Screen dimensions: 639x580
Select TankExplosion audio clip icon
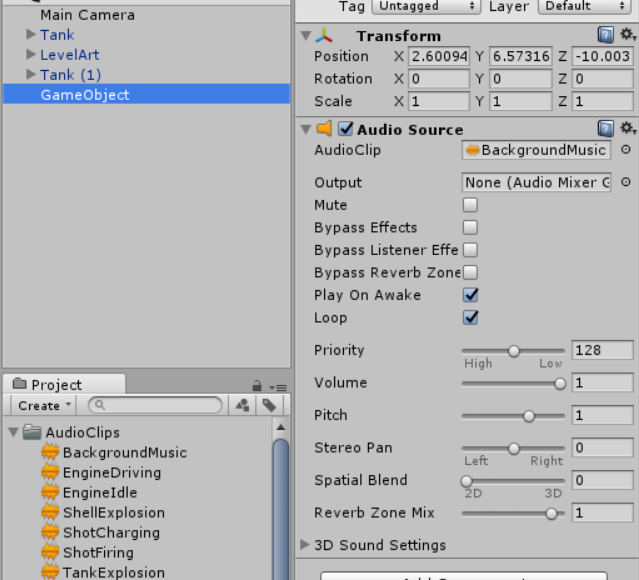pyautogui.click(x=50, y=572)
